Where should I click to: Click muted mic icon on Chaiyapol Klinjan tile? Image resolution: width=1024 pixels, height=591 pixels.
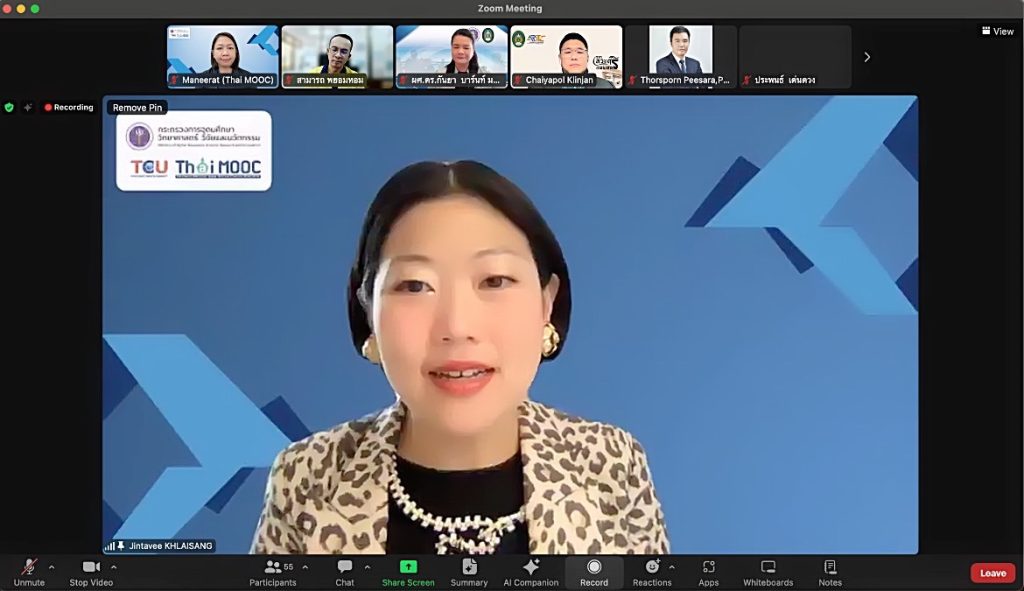[x=518, y=80]
